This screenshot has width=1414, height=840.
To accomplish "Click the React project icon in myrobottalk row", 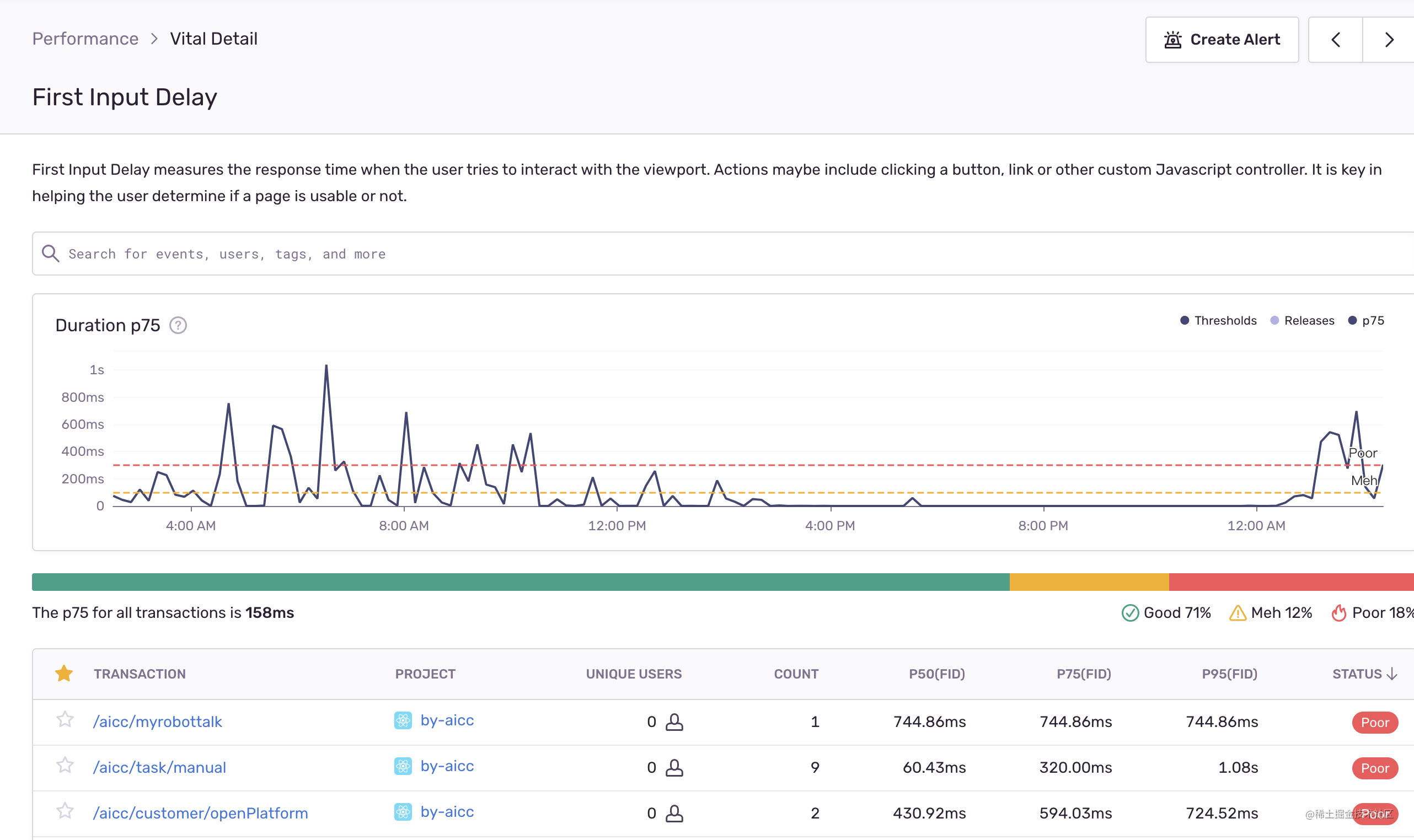I will (x=403, y=720).
